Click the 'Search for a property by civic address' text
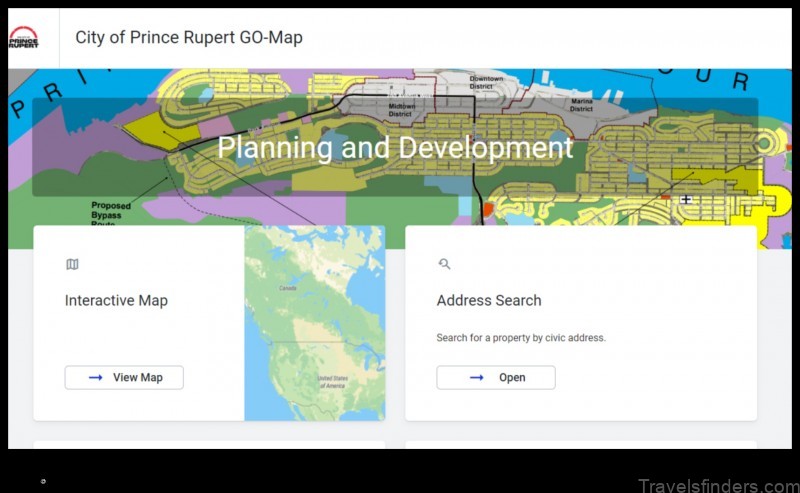 click(521, 338)
